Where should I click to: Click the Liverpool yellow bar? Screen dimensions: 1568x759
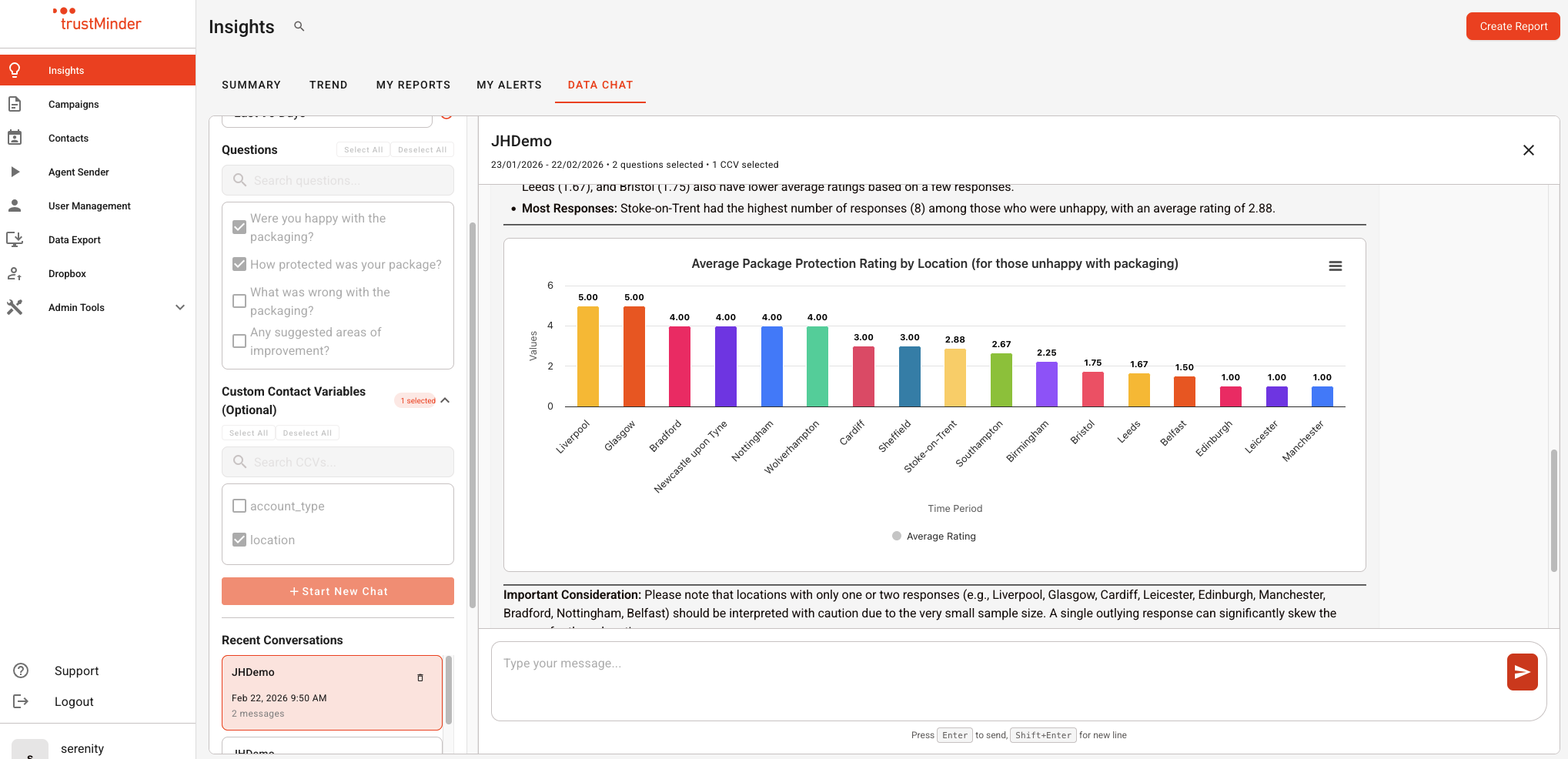click(x=587, y=356)
